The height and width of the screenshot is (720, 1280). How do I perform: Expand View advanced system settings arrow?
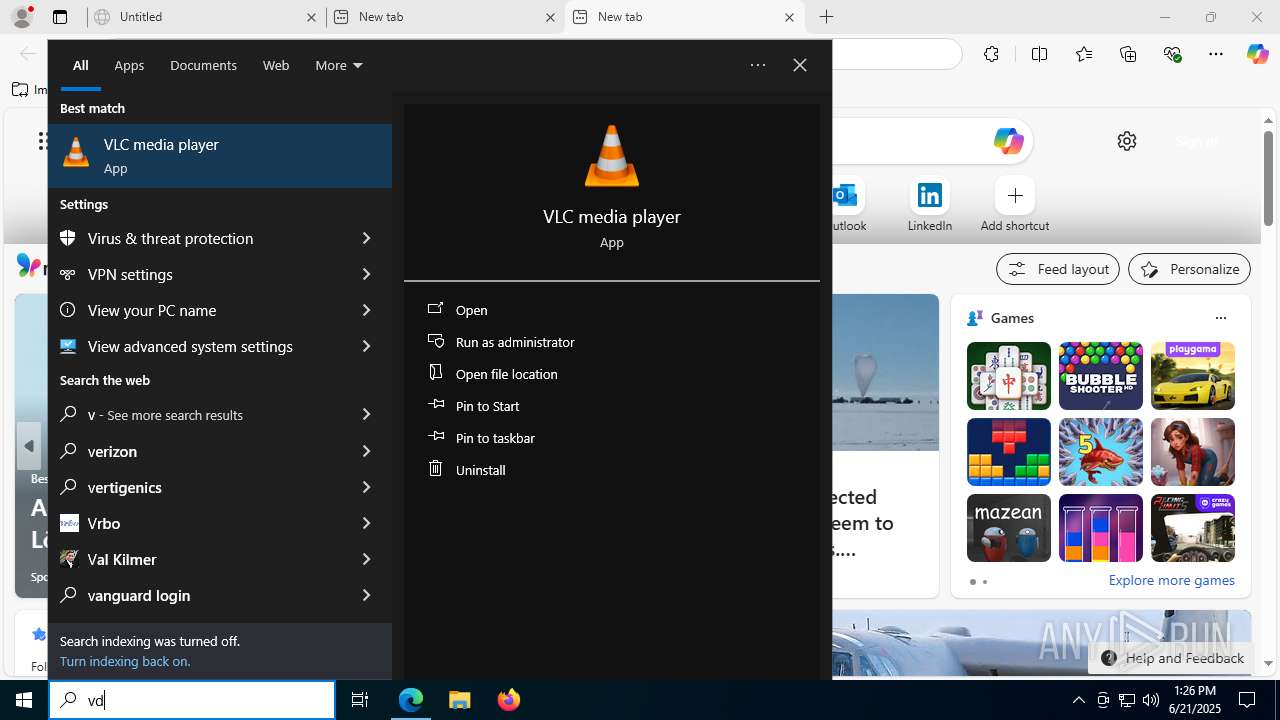pos(366,346)
